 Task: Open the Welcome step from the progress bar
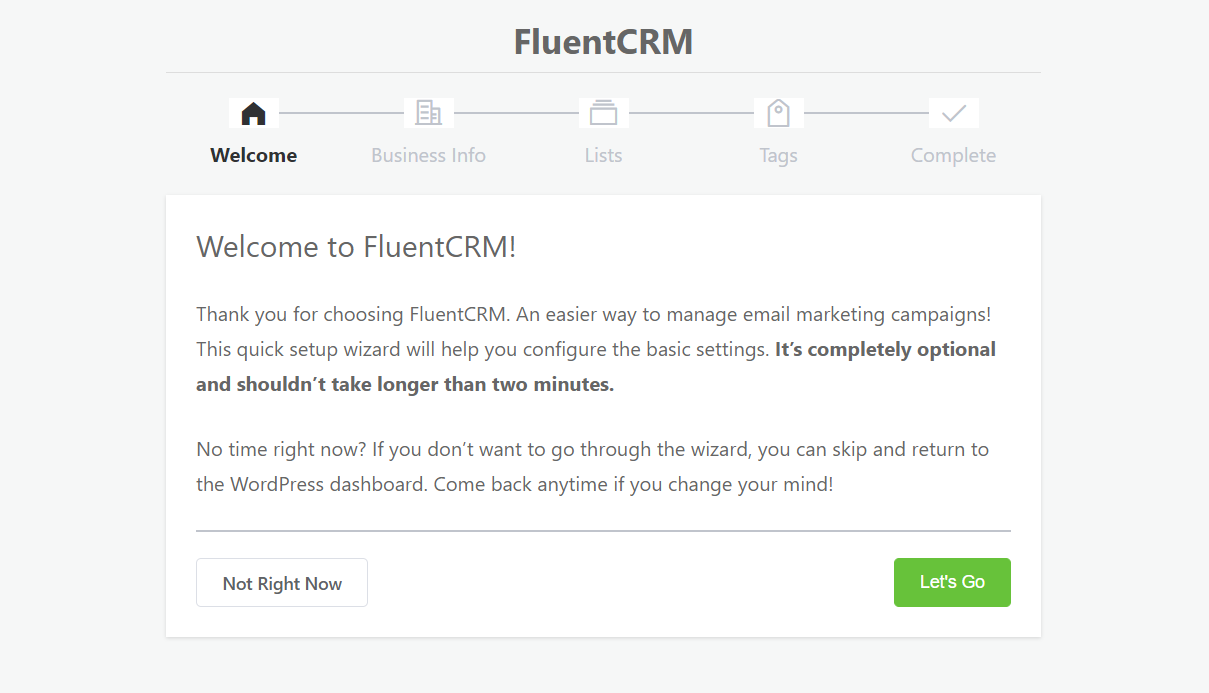point(253,130)
